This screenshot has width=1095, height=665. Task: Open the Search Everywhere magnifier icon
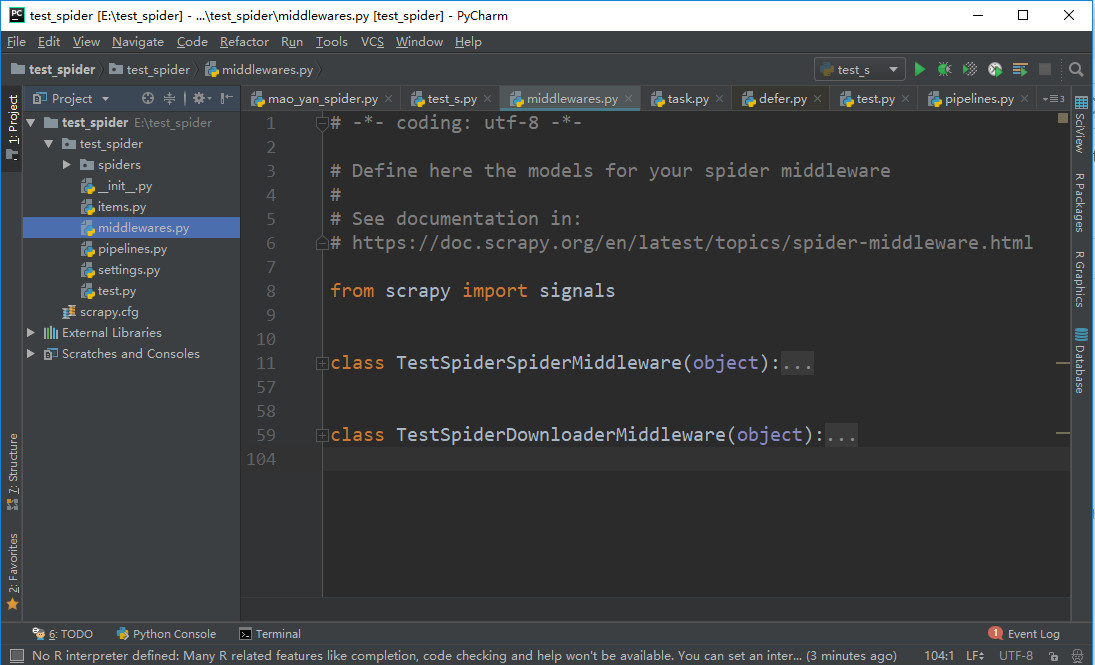pyautogui.click(x=1075, y=69)
